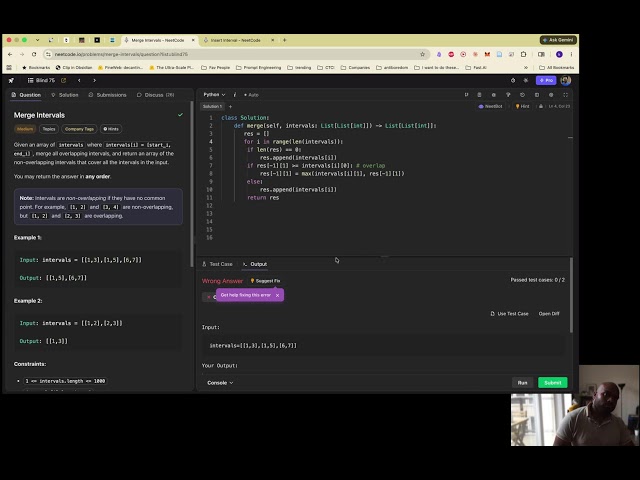Click the green Submit button
Viewport: 640px width, 480px height.
click(x=553, y=383)
